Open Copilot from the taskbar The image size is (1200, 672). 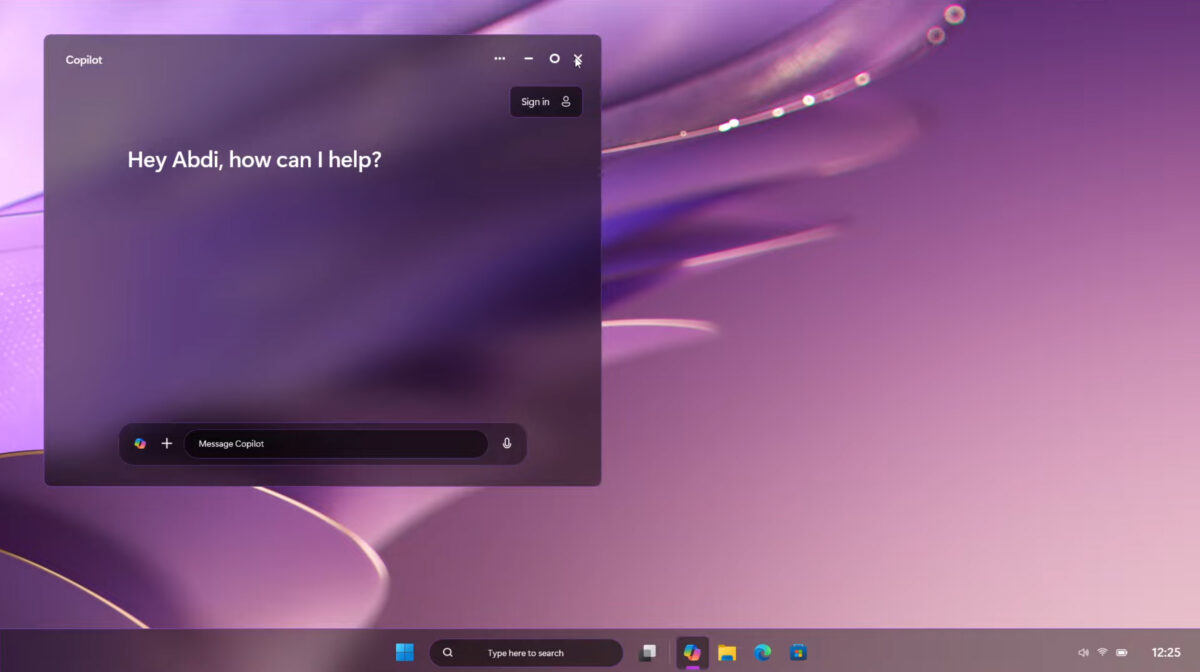click(x=692, y=652)
